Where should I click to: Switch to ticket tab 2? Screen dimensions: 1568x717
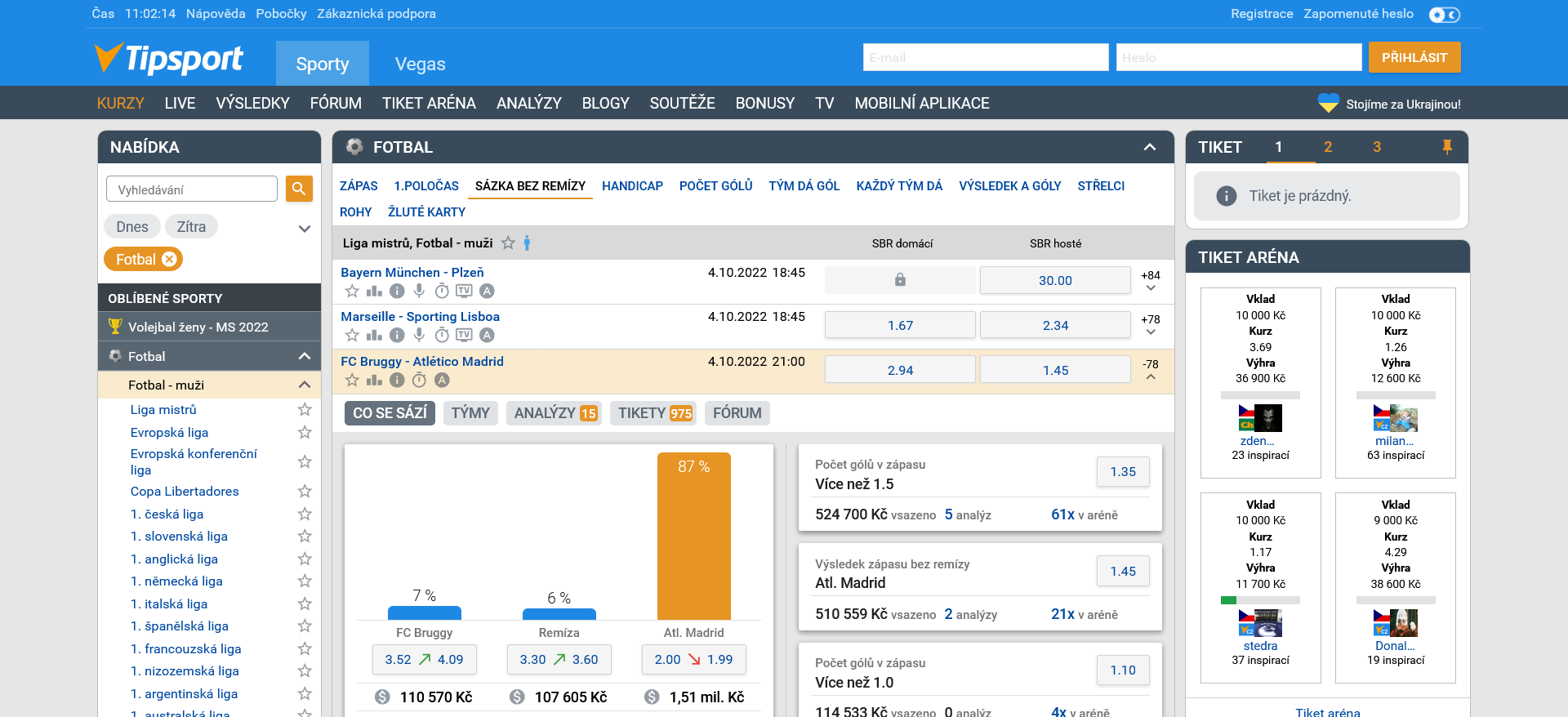(x=1328, y=147)
